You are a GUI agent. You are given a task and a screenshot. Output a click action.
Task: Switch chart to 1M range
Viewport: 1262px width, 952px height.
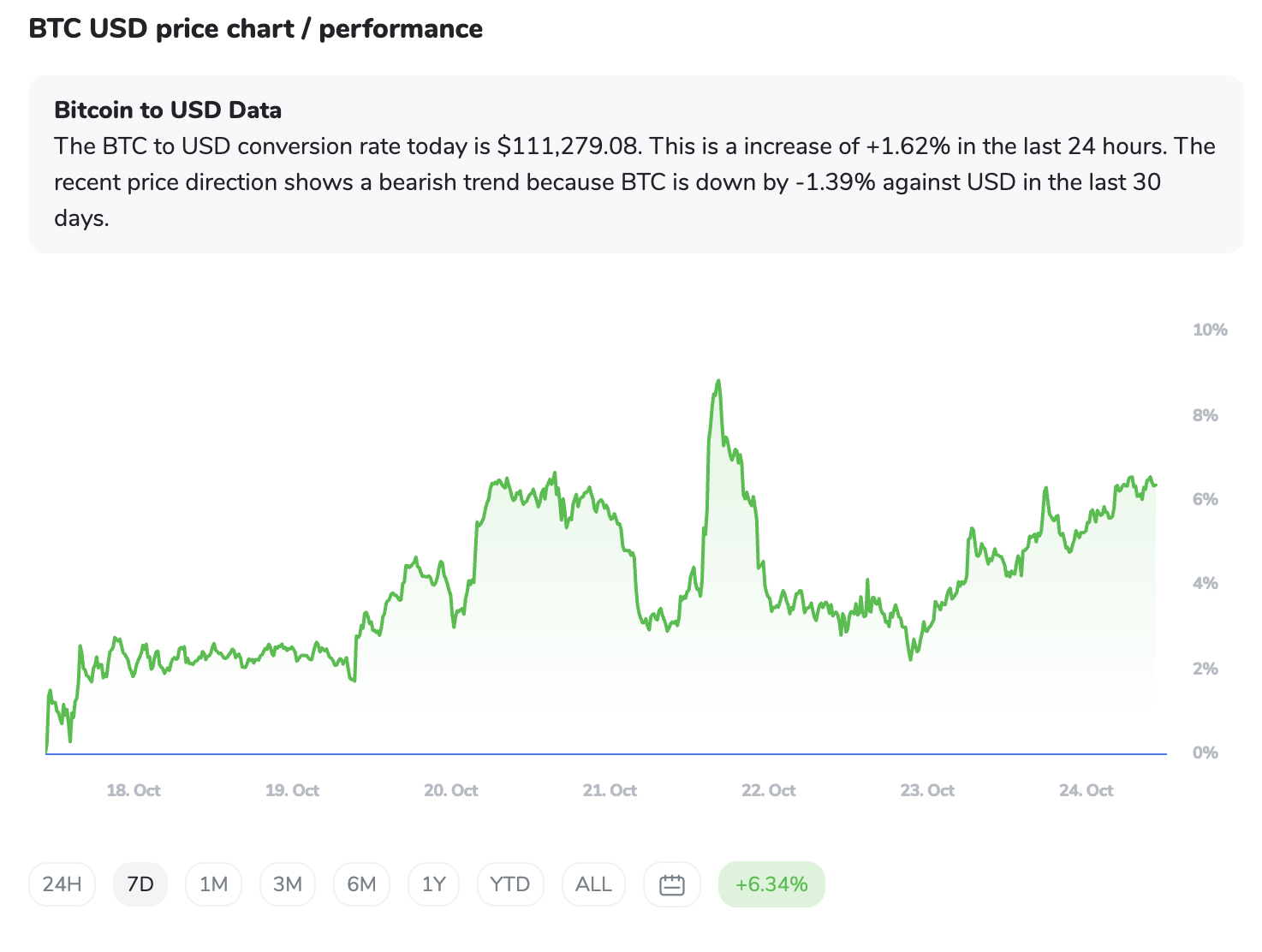tap(213, 884)
